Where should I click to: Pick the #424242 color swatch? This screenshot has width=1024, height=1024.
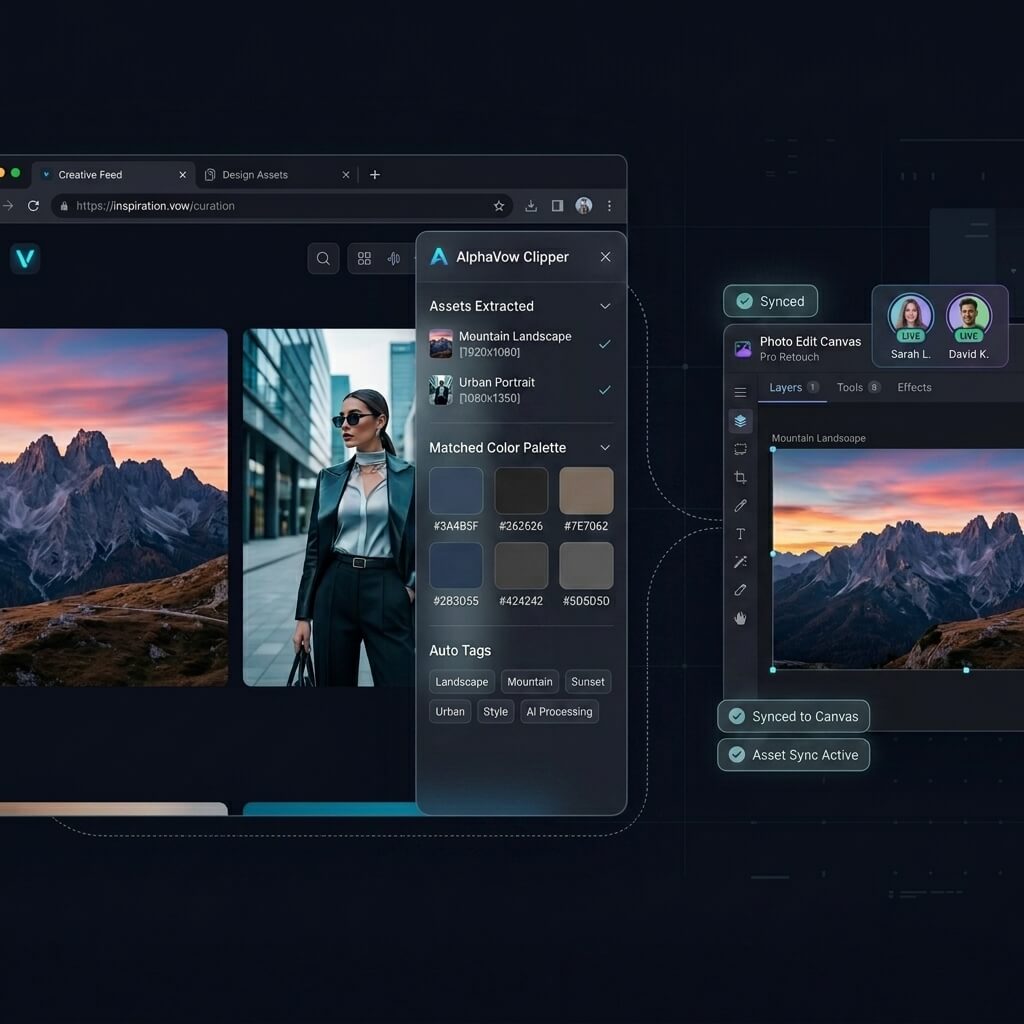point(521,566)
